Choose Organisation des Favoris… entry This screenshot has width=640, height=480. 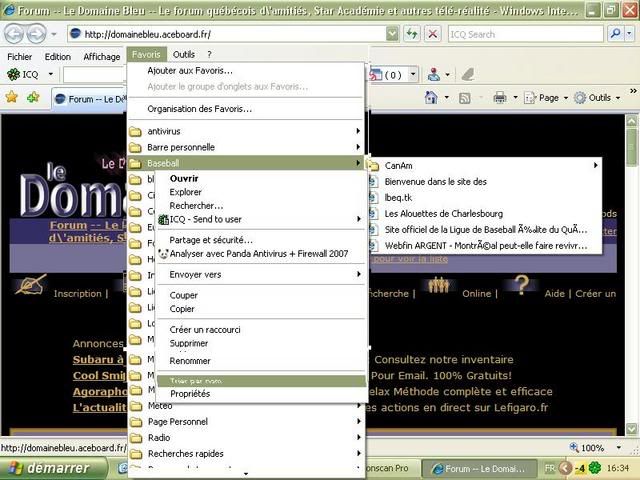coord(245,109)
